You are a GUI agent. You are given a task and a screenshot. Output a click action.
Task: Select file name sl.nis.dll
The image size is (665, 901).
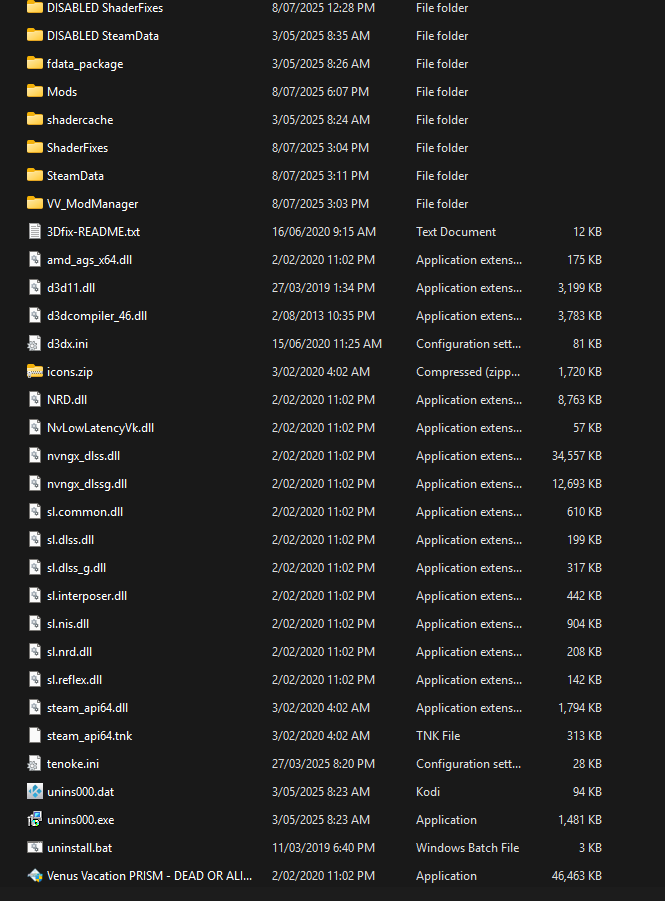pyautogui.click(x=68, y=623)
